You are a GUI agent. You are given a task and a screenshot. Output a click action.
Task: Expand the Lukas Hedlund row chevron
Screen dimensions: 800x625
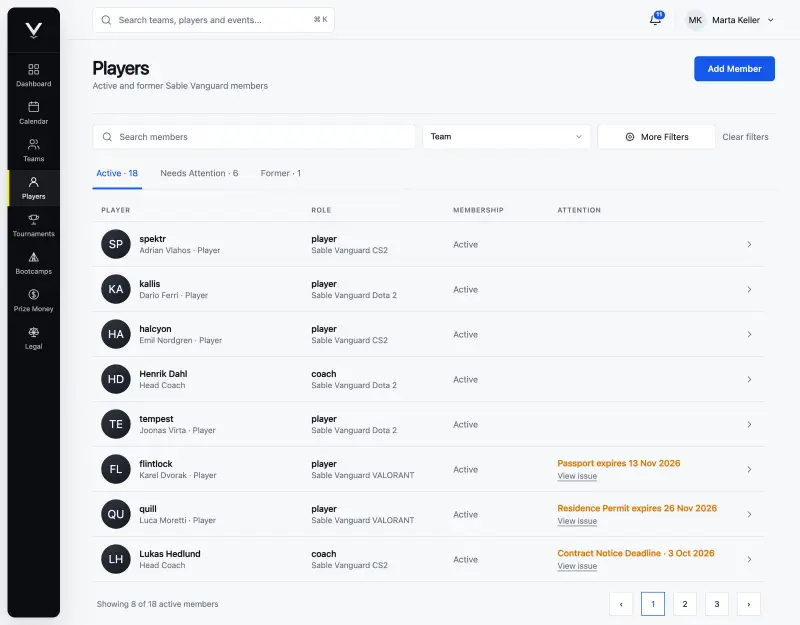point(749,559)
